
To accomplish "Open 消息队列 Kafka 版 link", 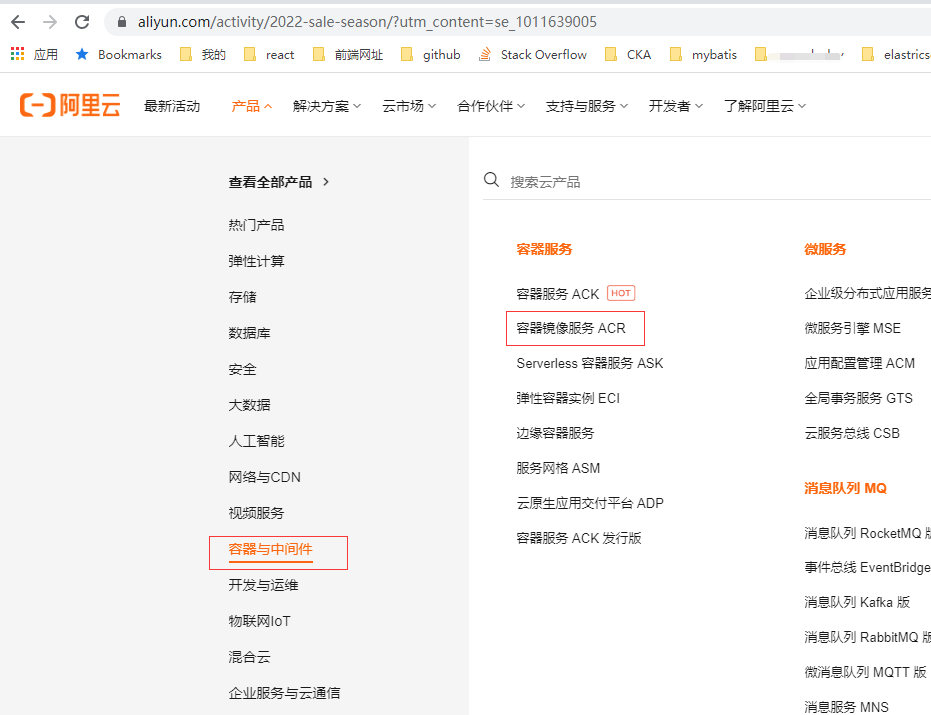I will [x=857, y=602].
